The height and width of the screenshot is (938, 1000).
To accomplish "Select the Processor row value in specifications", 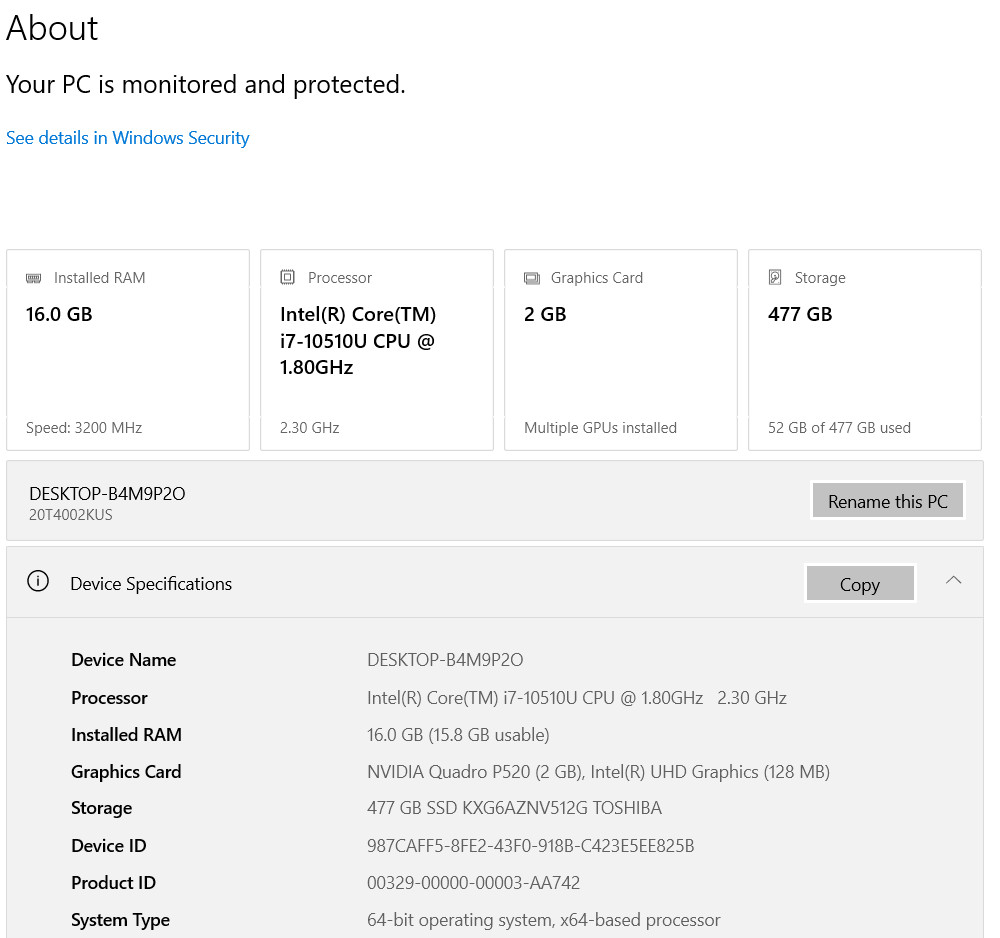I will coord(577,698).
